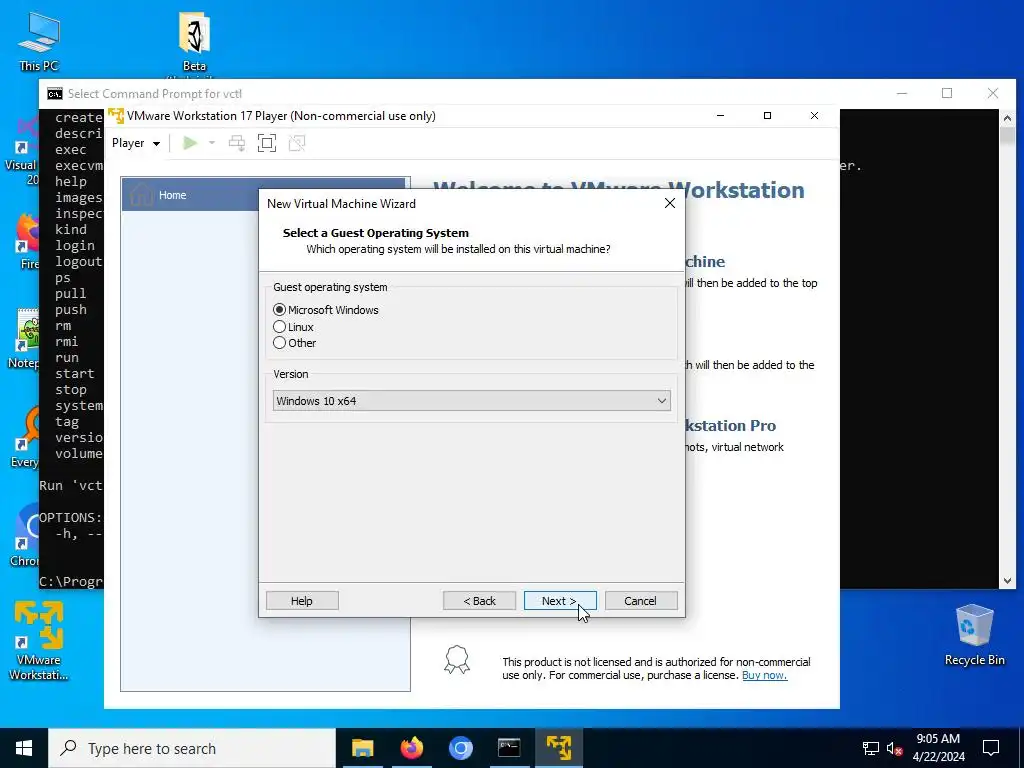Select the Home item in VMware library

[x=265, y=195]
